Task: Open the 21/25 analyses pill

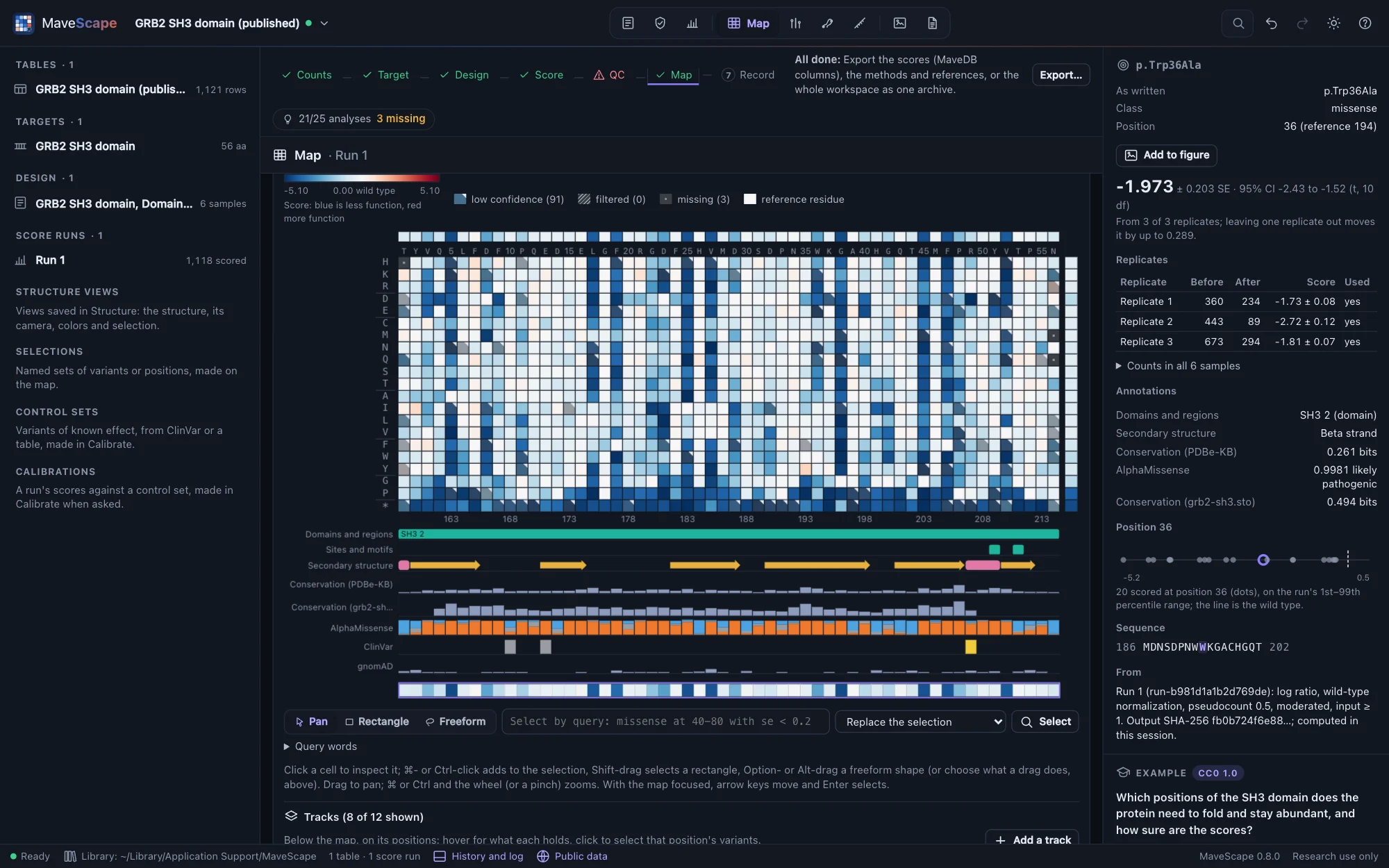Action: [354, 119]
